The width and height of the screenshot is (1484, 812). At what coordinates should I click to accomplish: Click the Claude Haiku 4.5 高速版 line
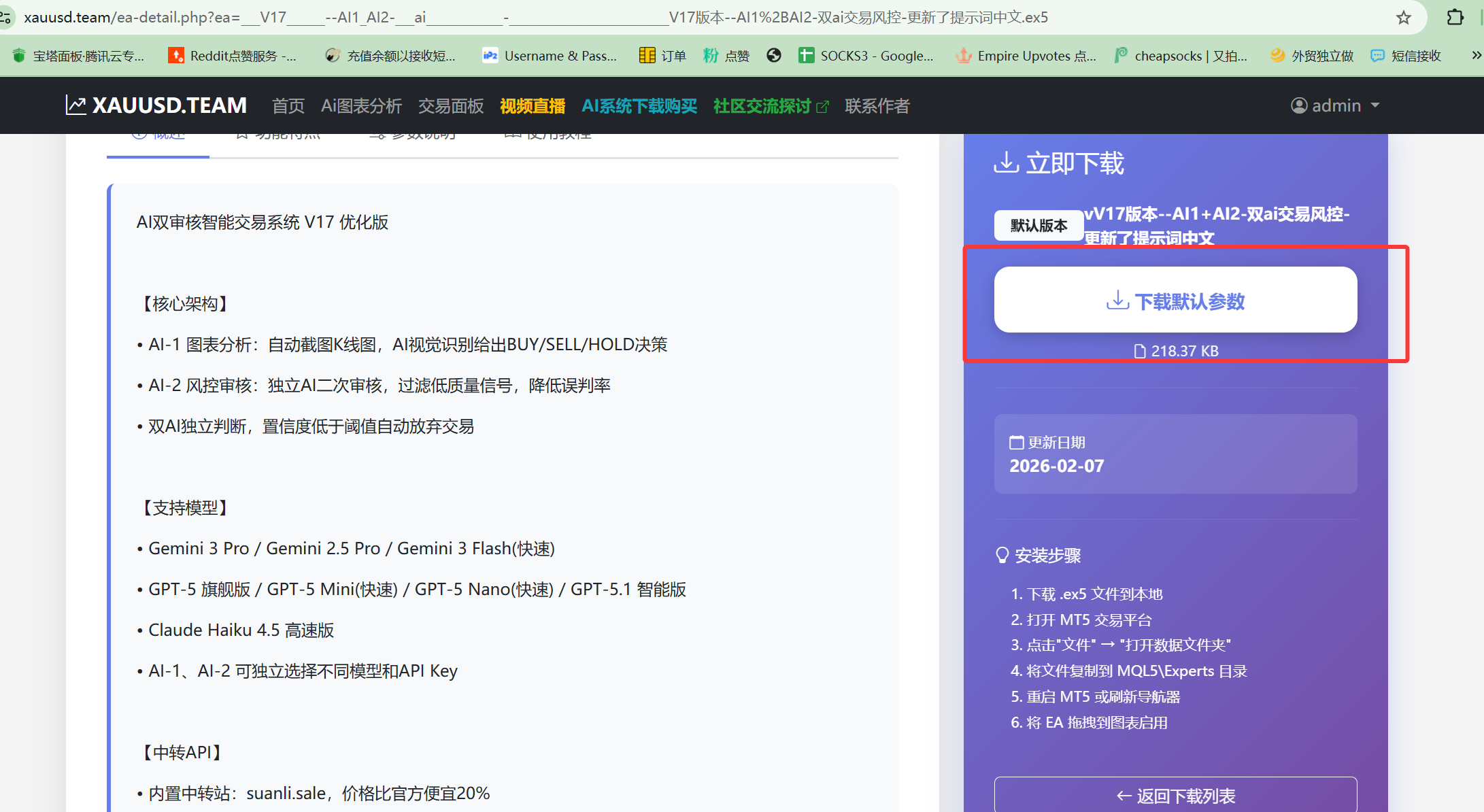(x=235, y=630)
